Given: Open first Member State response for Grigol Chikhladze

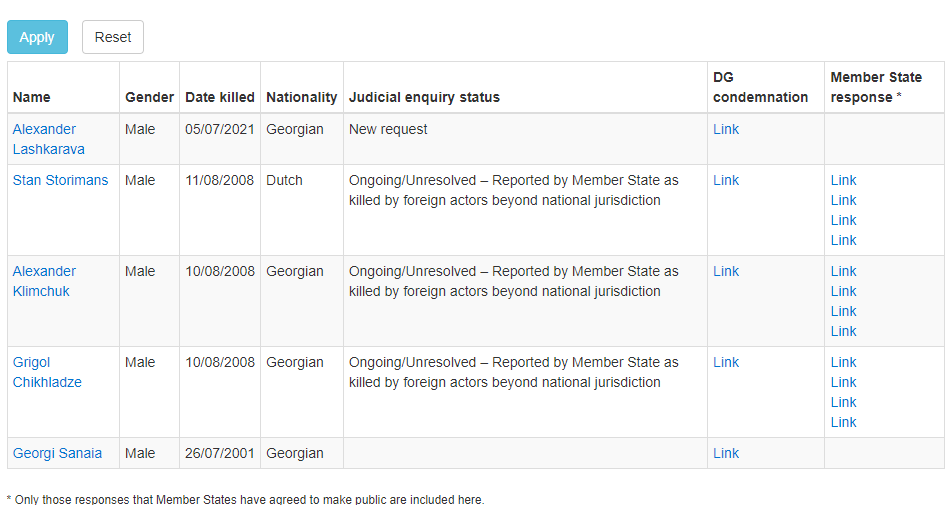Looking at the screenshot, I should pyautogui.click(x=843, y=362).
